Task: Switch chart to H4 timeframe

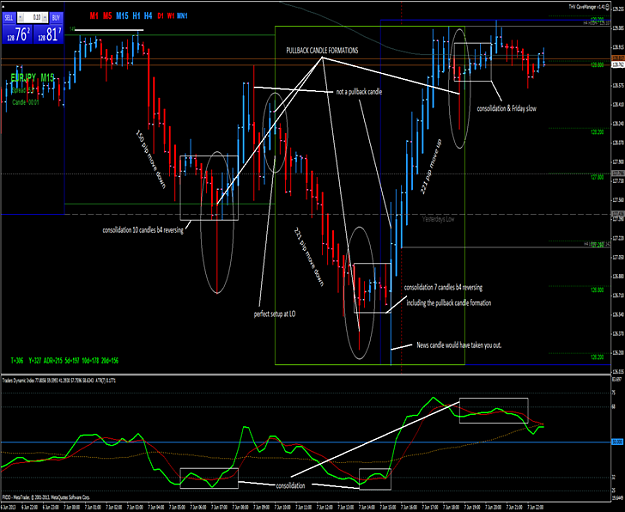Action: coord(148,16)
